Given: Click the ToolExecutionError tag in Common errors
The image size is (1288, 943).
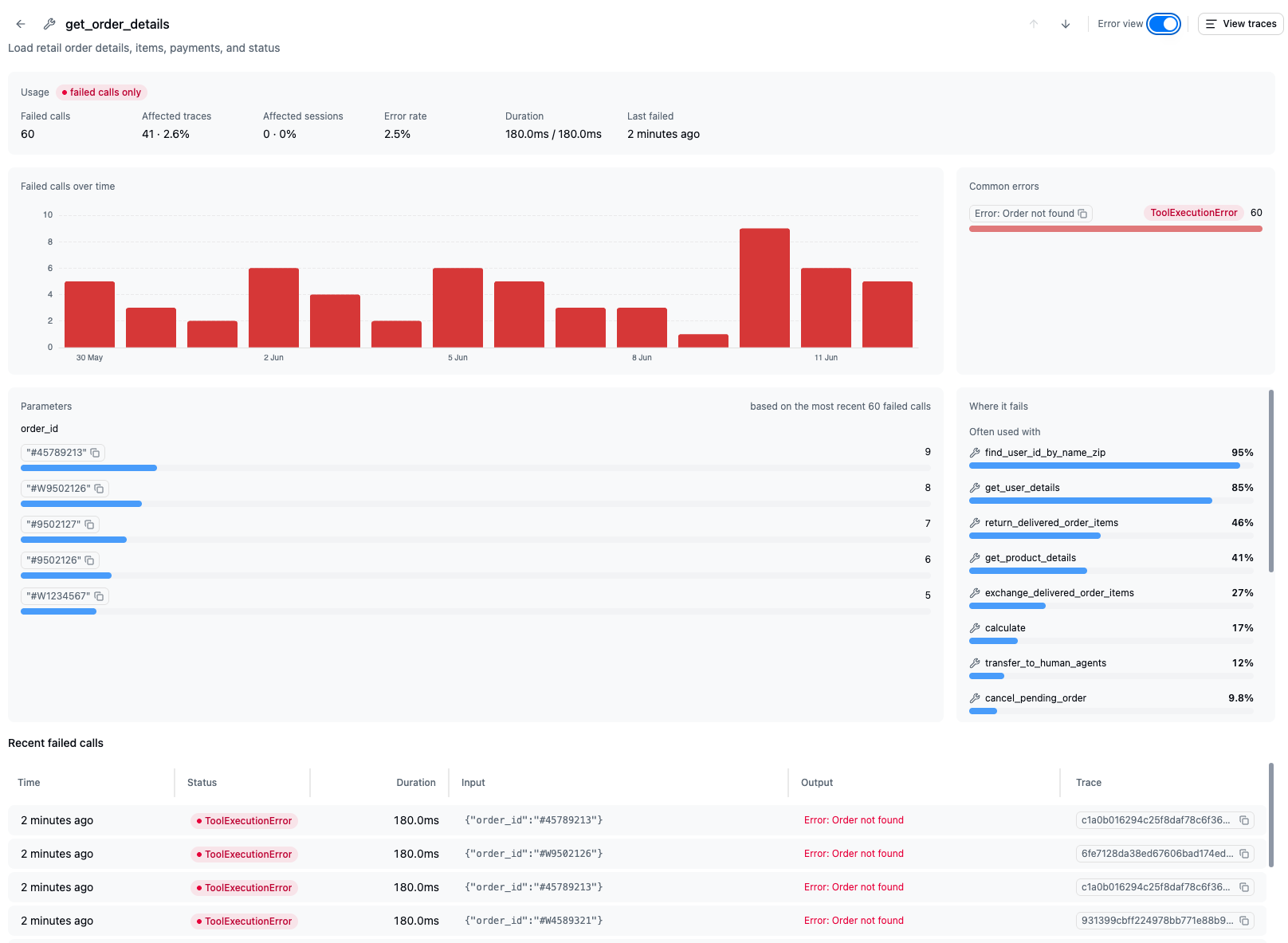Looking at the screenshot, I should (x=1193, y=213).
